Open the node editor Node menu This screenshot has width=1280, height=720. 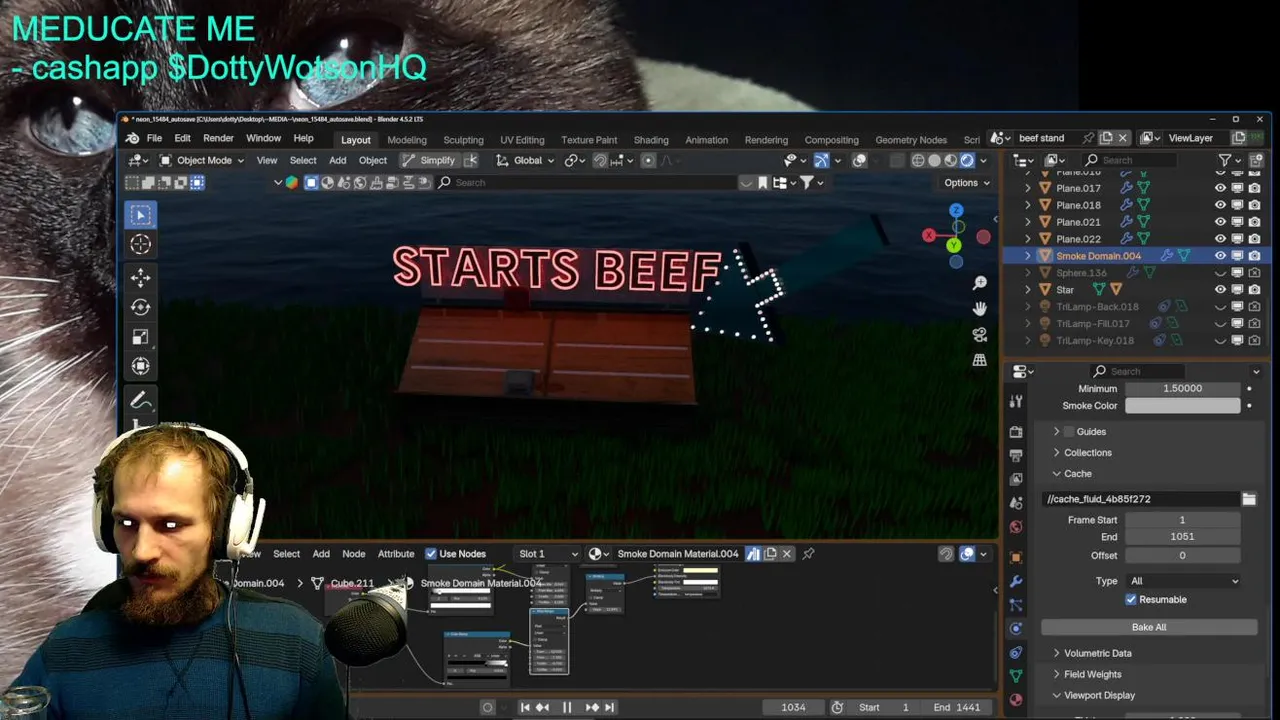[x=354, y=554]
